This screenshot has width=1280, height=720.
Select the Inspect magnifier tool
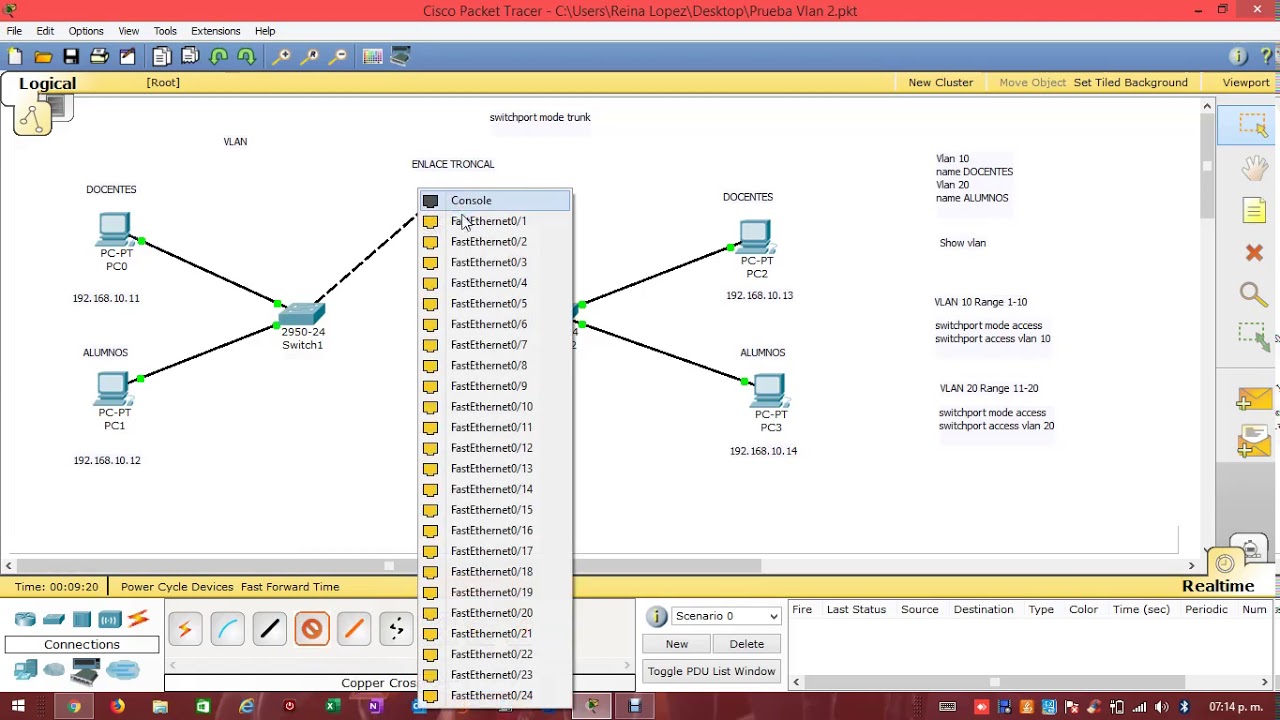pyautogui.click(x=1253, y=294)
